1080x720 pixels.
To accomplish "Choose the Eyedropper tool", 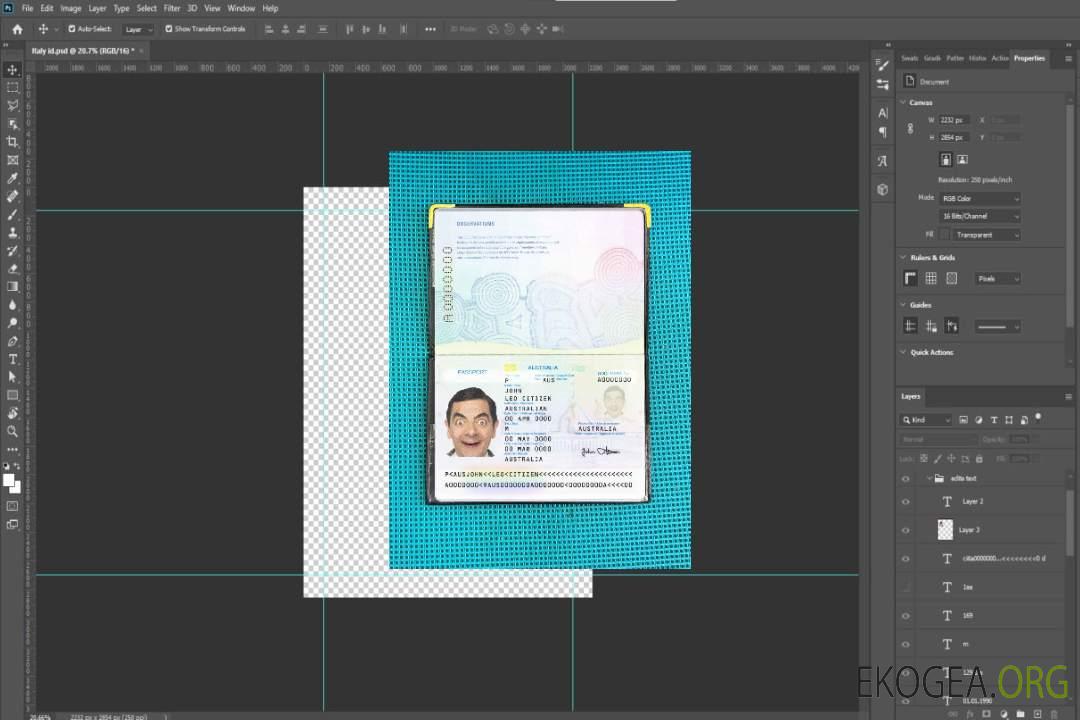I will [13, 178].
